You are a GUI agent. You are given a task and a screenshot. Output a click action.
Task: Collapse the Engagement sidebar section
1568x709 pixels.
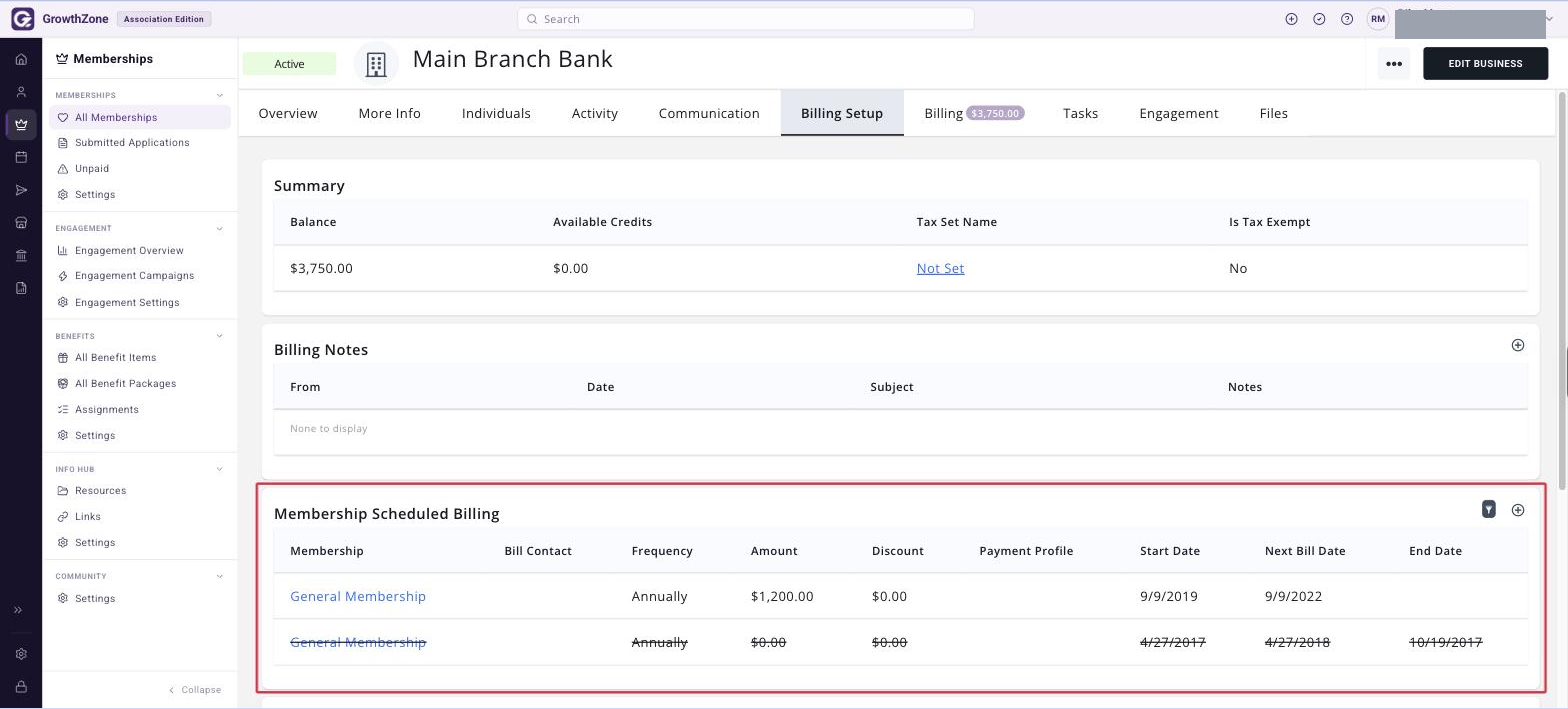[220, 228]
